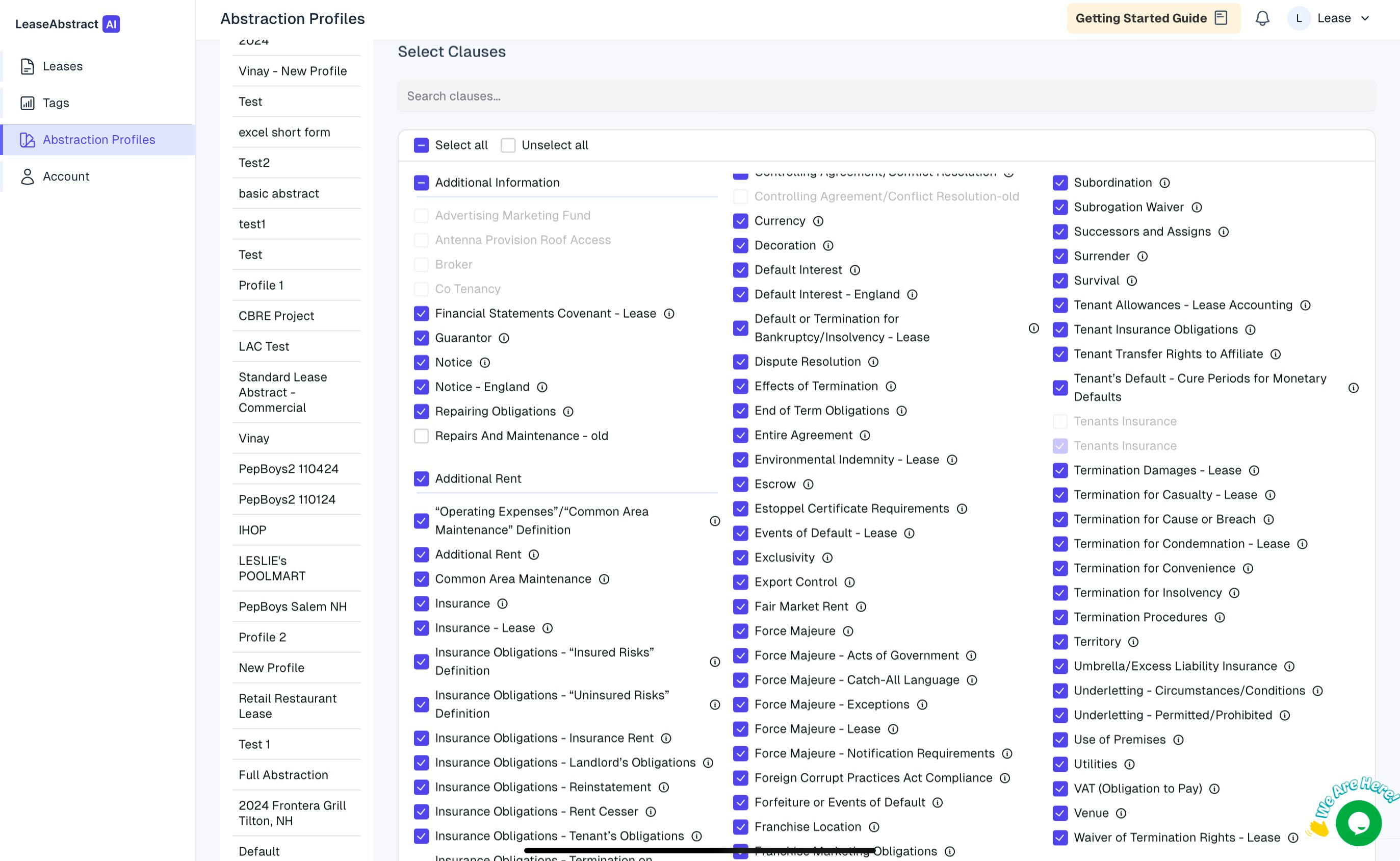Click the Leases document icon in the sidebar
Image resolution: width=1400 pixels, height=861 pixels.
(x=28, y=67)
